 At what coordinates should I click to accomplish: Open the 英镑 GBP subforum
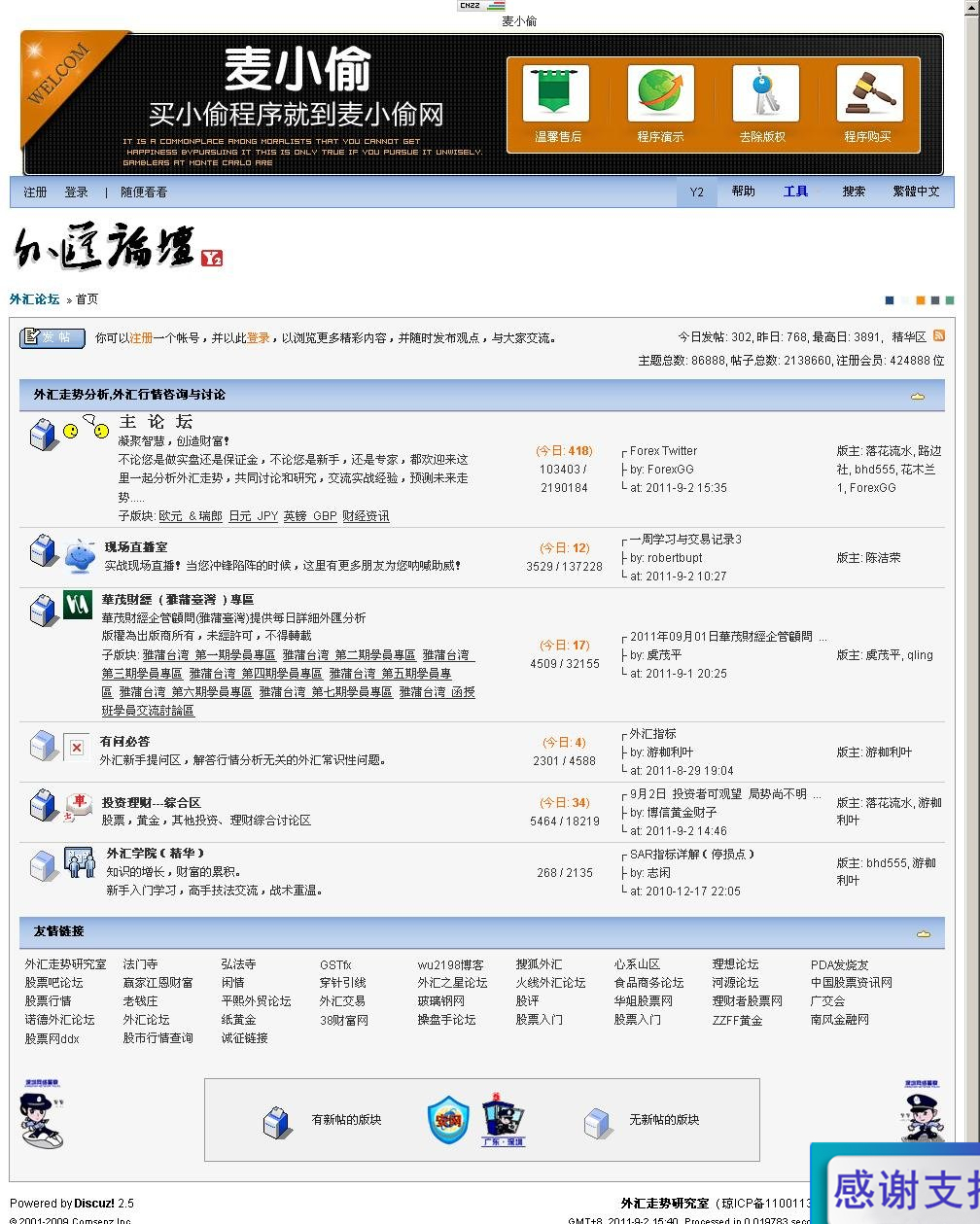(310, 516)
